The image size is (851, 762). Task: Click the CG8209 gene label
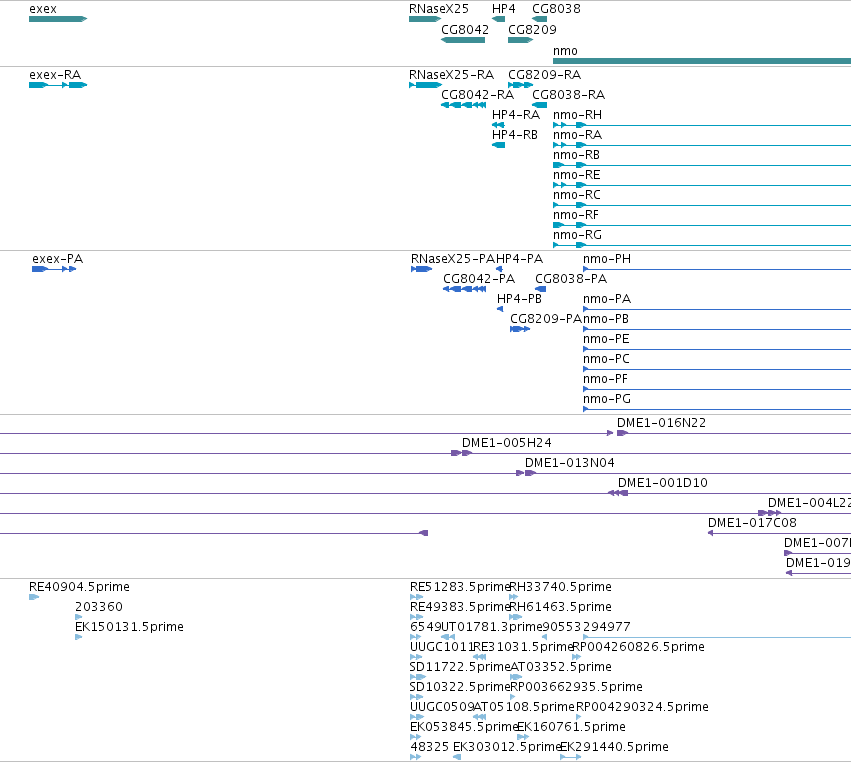pyautogui.click(x=532, y=29)
